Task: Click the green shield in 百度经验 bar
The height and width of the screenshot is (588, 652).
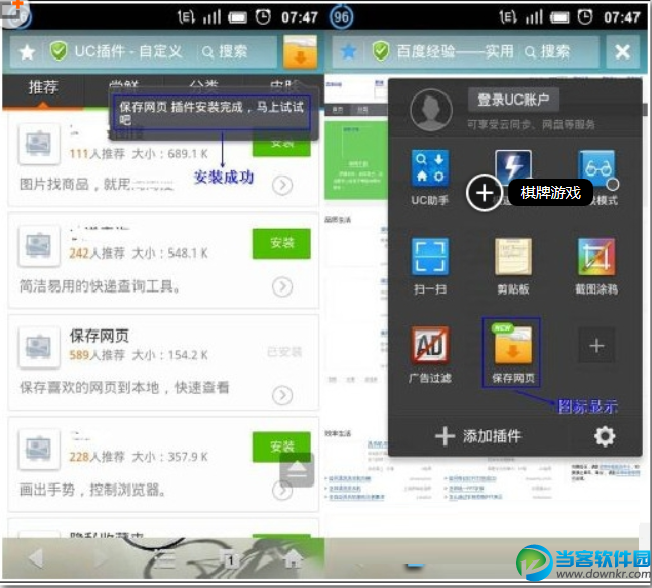Action: coord(380,51)
